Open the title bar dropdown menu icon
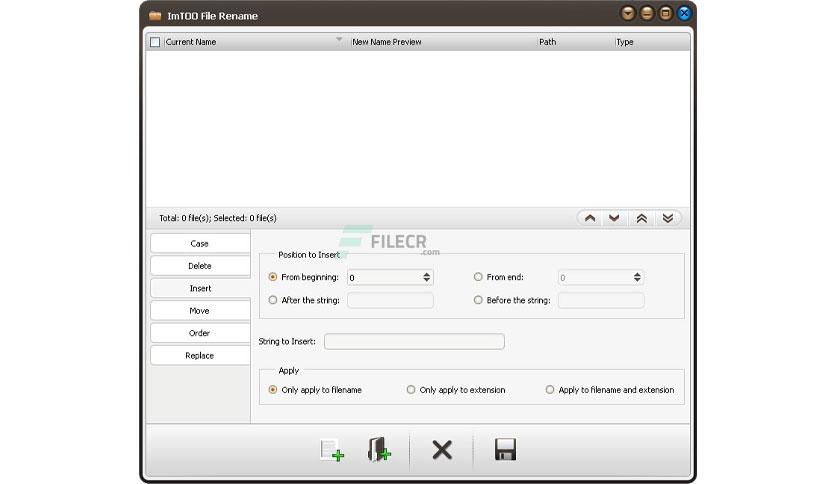This screenshot has width=836, height=484. tap(628, 13)
